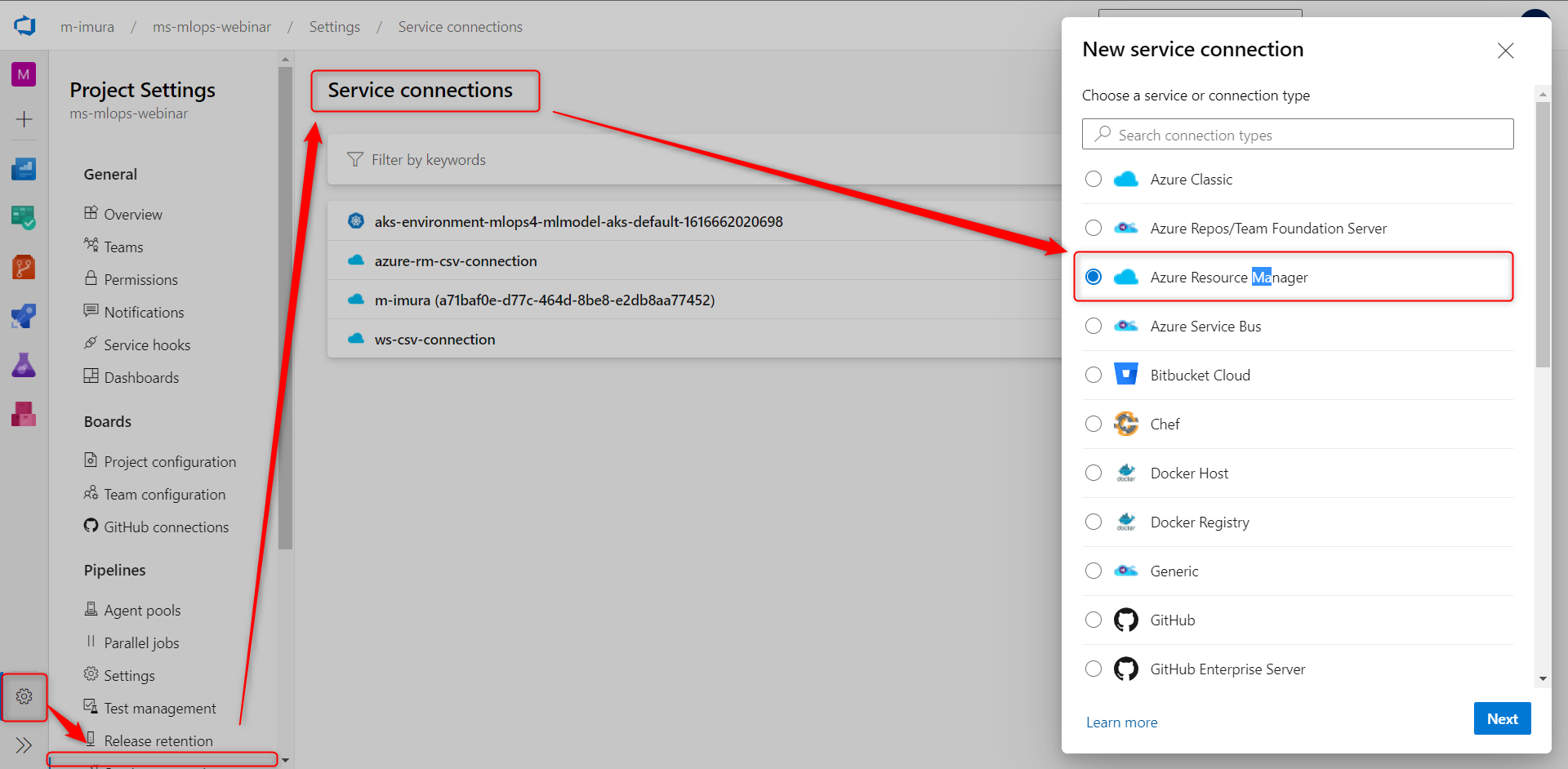The image size is (1568, 769).
Task: Select the GitHub radio button
Action: [1094, 620]
